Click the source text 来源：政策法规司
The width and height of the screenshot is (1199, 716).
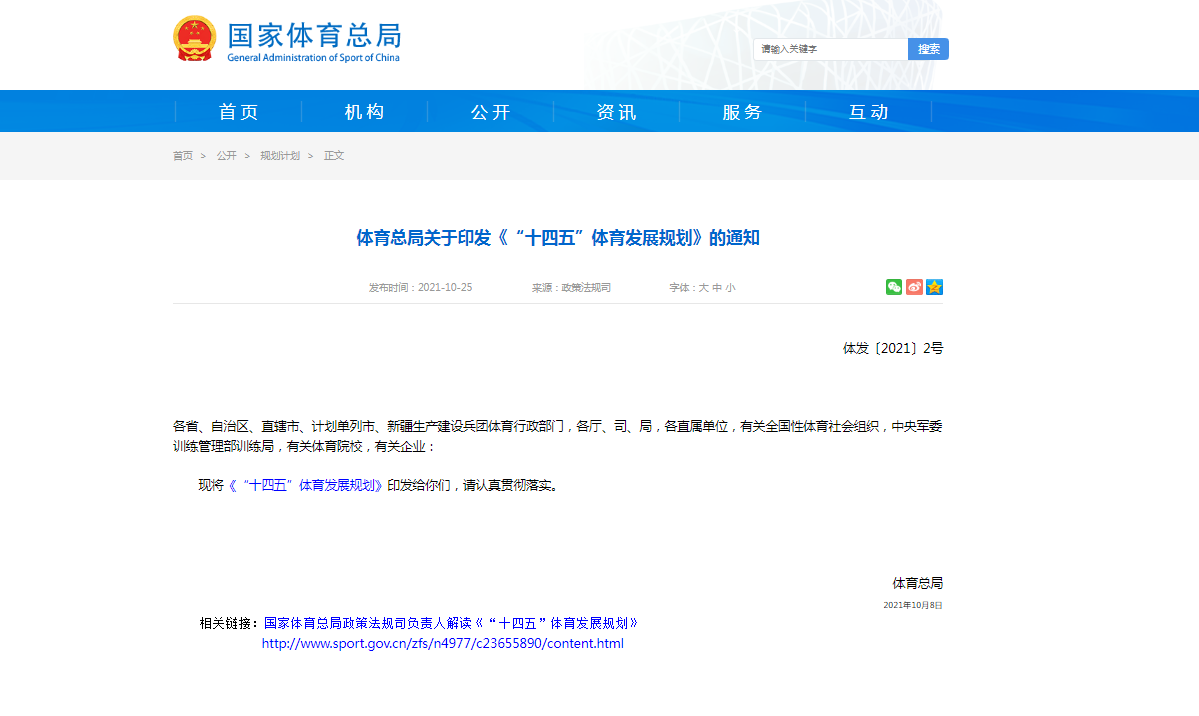(571, 288)
